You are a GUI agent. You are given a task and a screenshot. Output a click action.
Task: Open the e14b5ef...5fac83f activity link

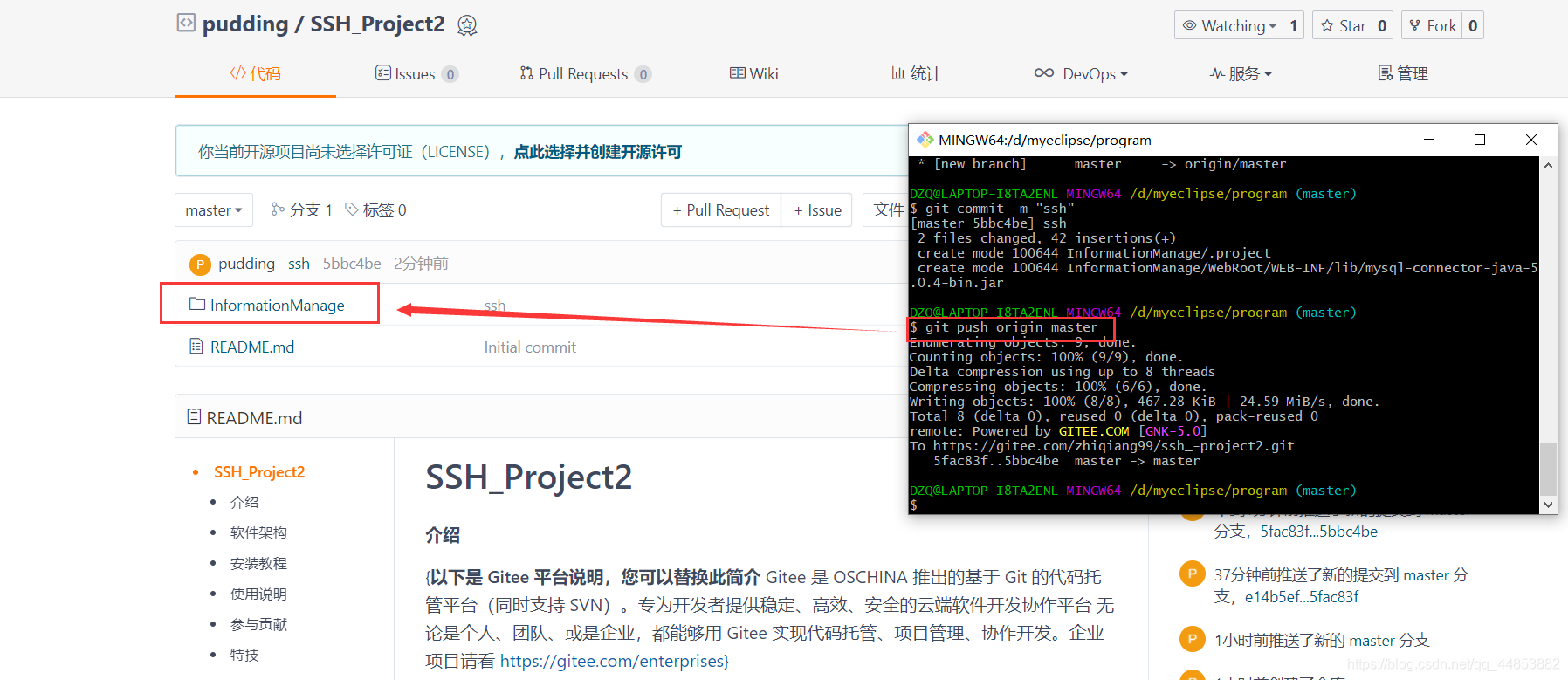1302,597
